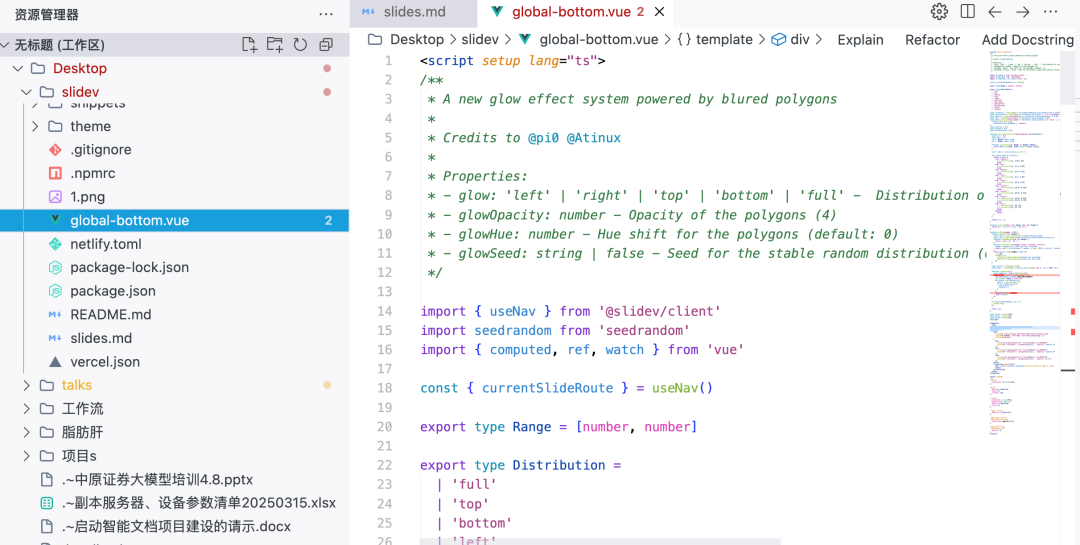The image size is (1080, 545).
Task: Refresh the explorer file tree
Action: coord(300,45)
